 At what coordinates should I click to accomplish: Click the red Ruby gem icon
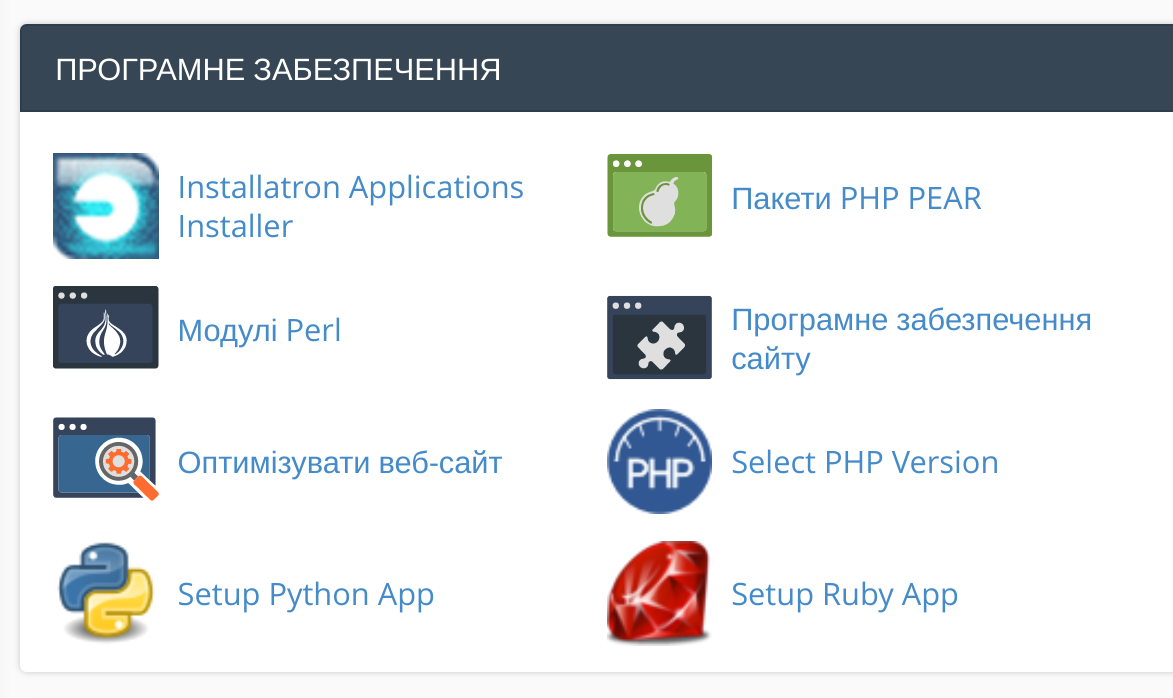659,592
